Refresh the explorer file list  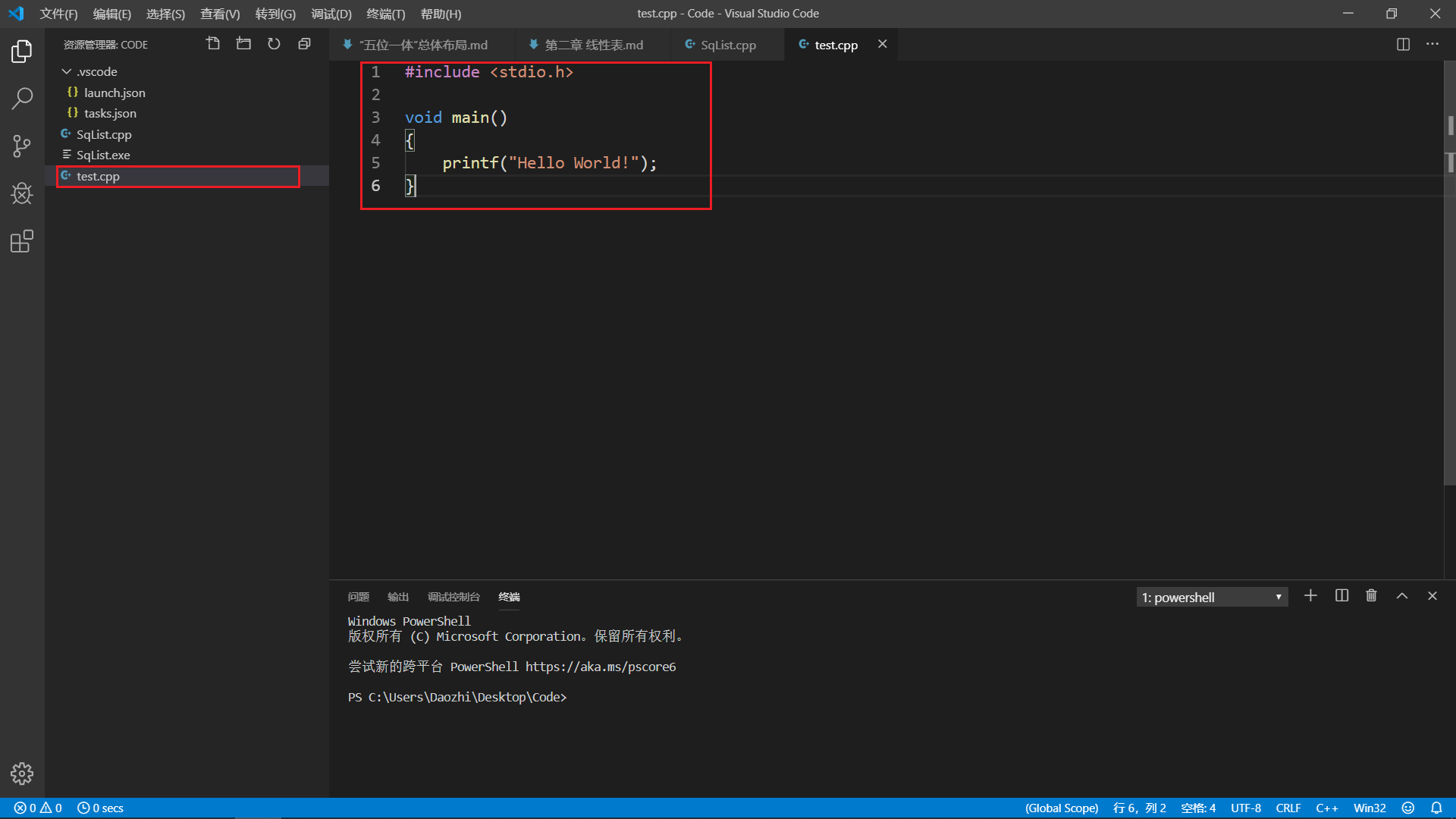coord(274,44)
